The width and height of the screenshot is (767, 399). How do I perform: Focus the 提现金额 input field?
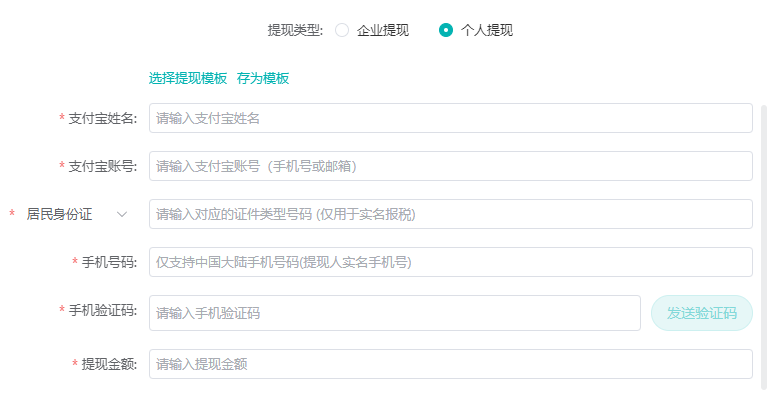click(451, 364)
